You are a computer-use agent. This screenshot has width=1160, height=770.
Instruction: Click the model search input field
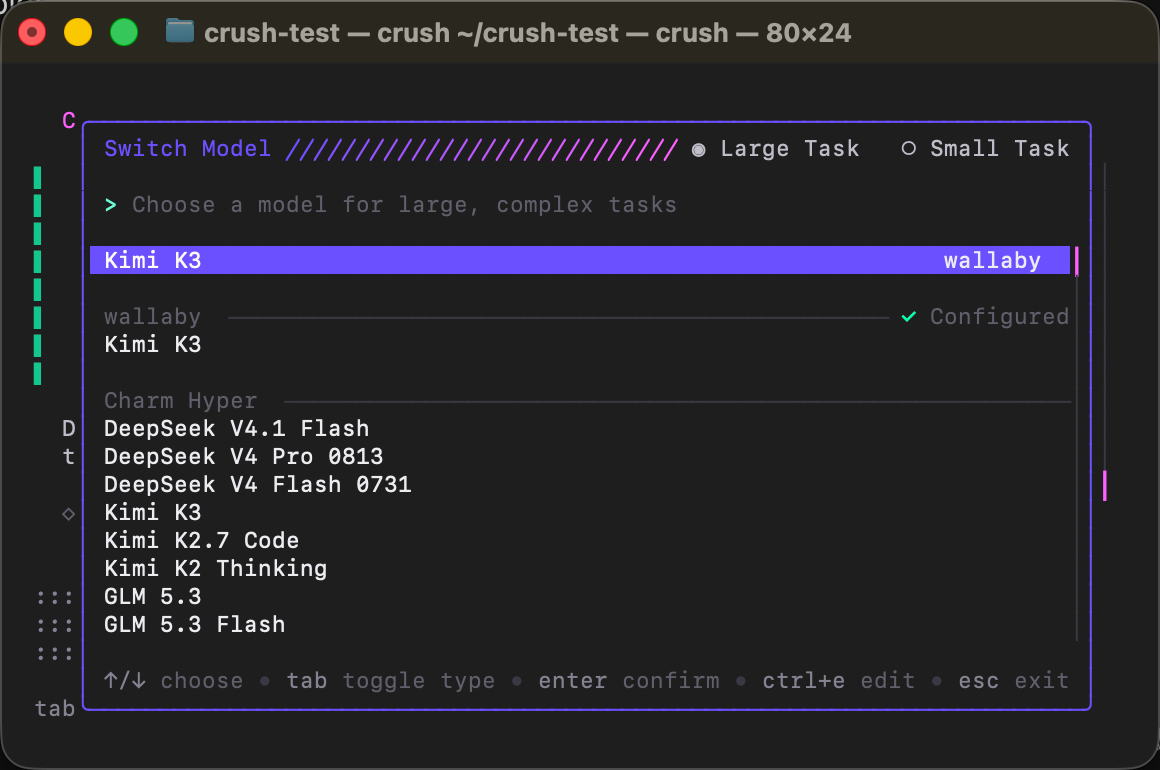[x=404, y=205]
